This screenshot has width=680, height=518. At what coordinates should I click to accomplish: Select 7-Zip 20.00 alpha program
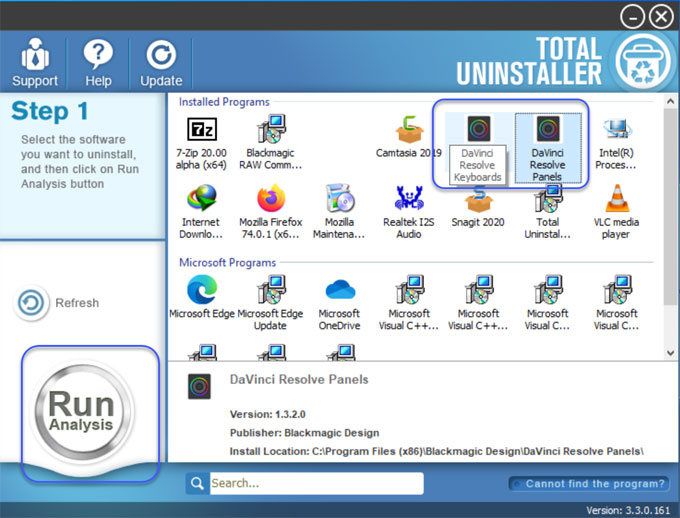click(201, 143)
